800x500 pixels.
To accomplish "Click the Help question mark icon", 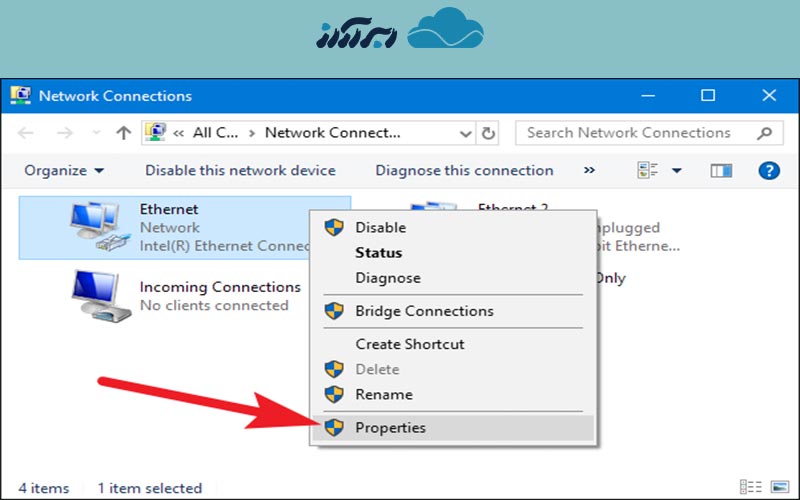I will coord(768,171).
